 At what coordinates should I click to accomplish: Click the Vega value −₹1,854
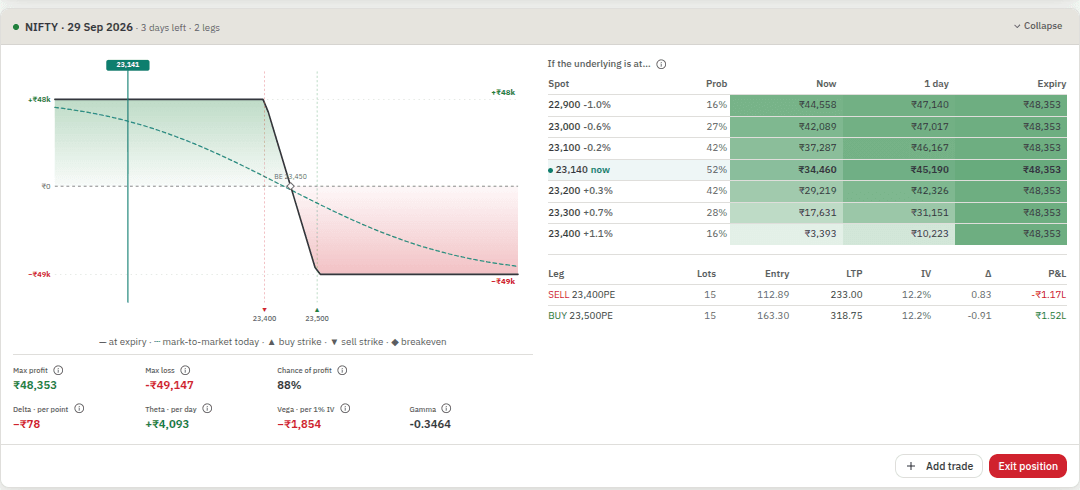299,424
